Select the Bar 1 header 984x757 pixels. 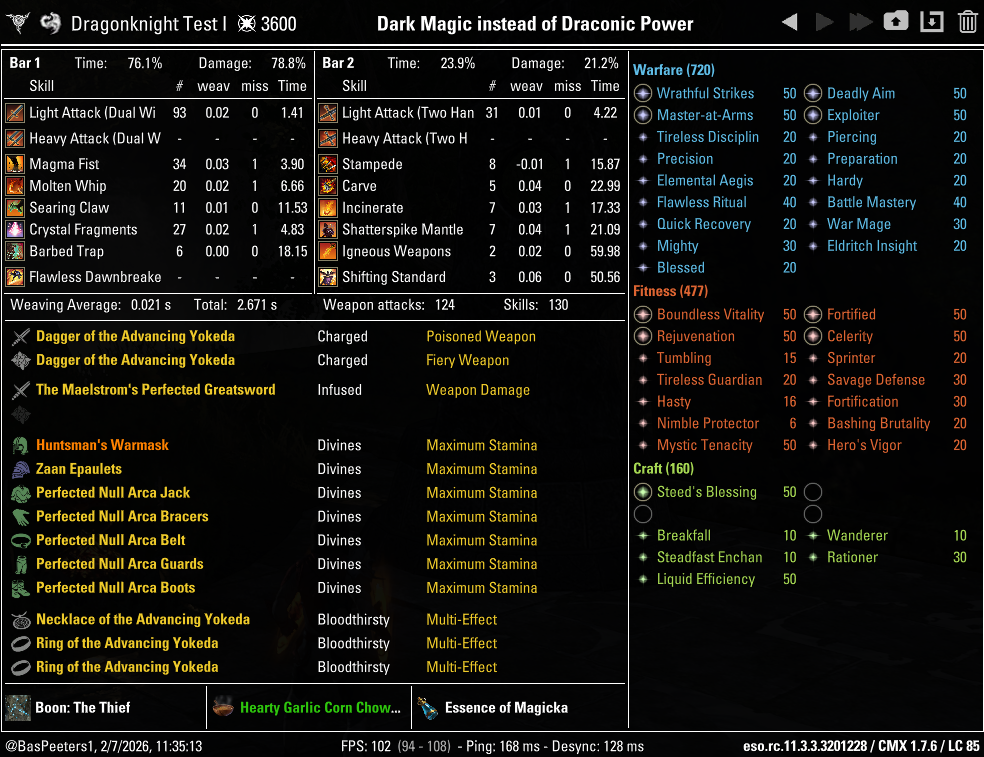pyautogui.click(x=25, y=61)
